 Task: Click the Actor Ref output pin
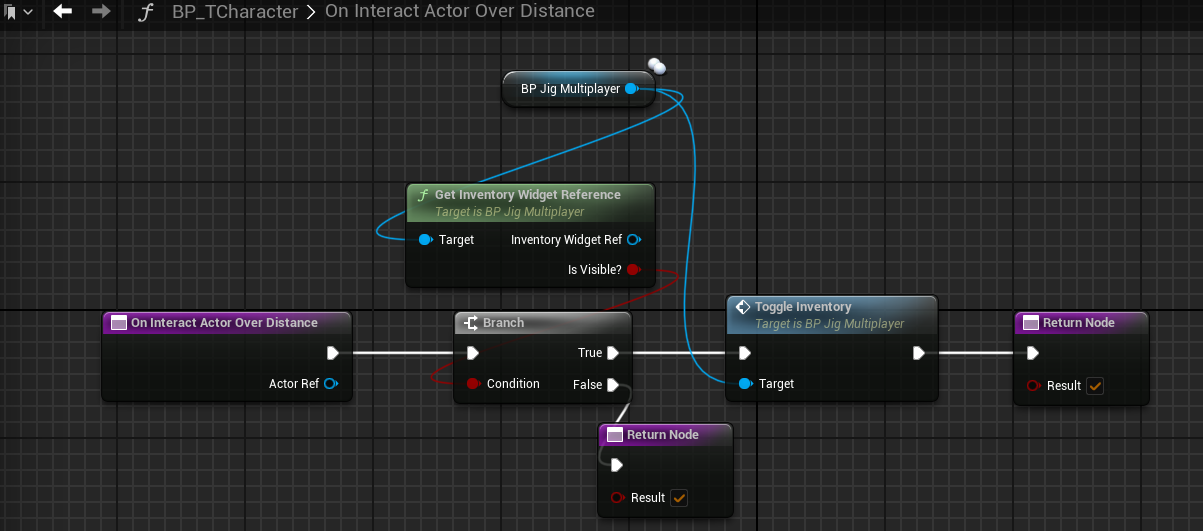(330, 384)
